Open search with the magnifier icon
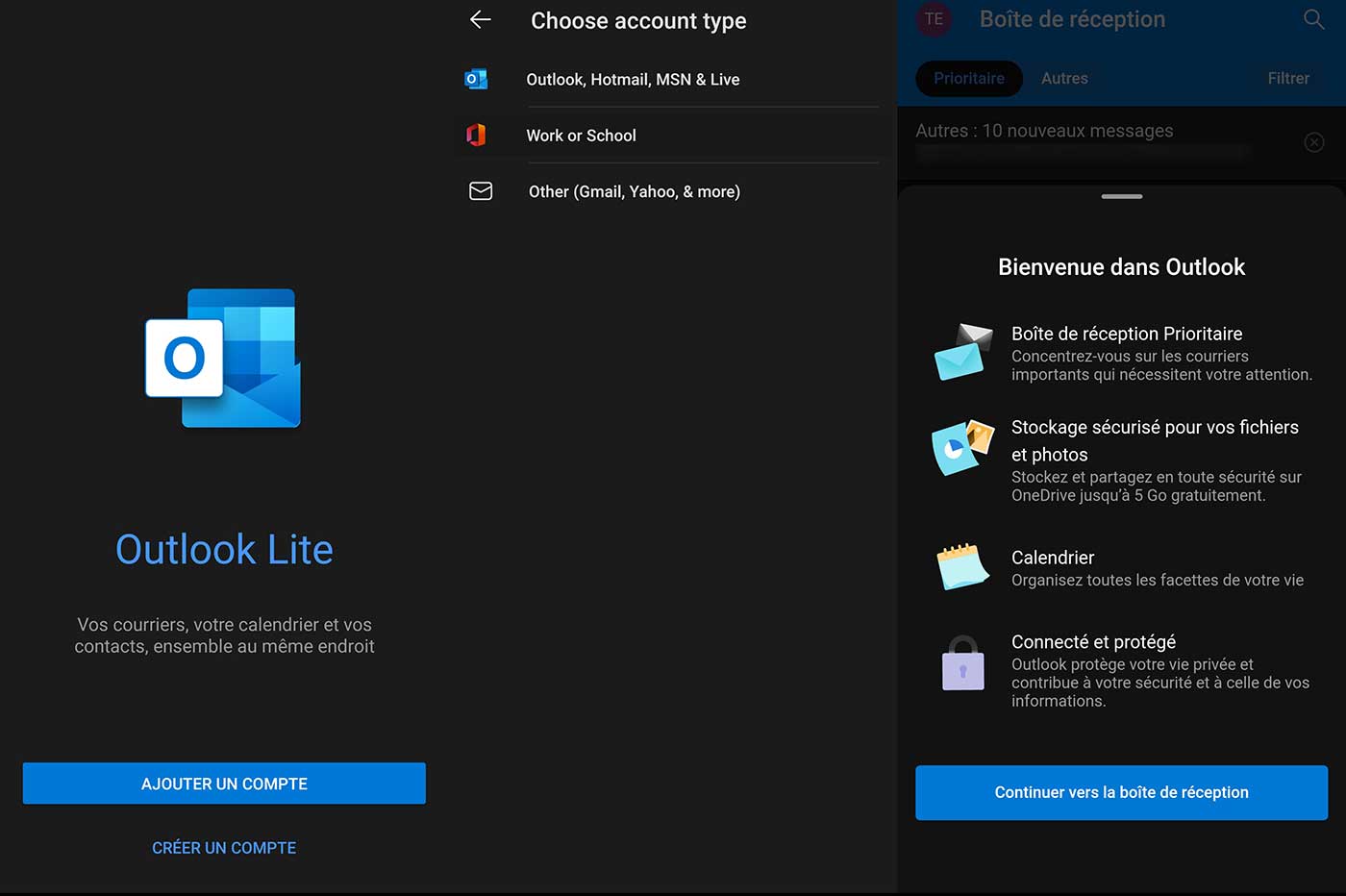 click(1313, 19)
